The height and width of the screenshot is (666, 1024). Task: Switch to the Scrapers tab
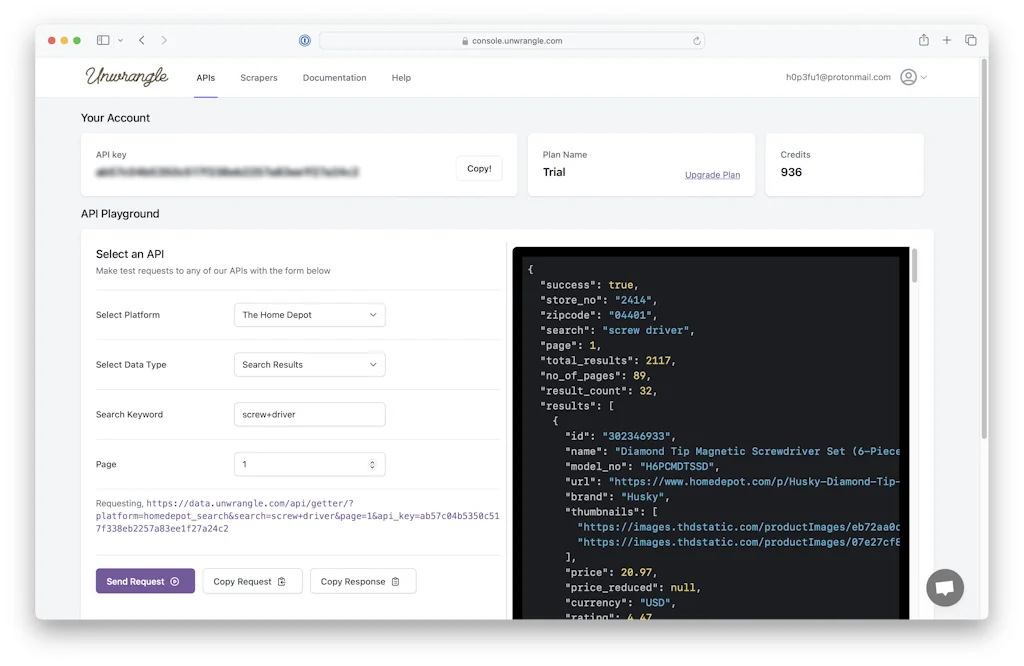[x=258, y=78]
